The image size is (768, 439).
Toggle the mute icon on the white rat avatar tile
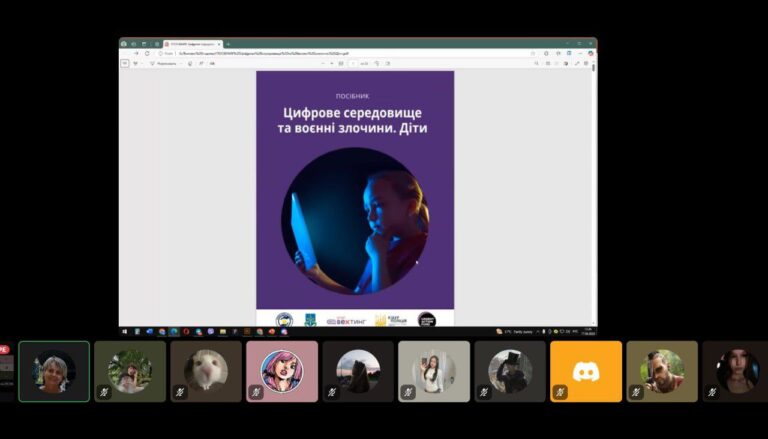[181, 393]
